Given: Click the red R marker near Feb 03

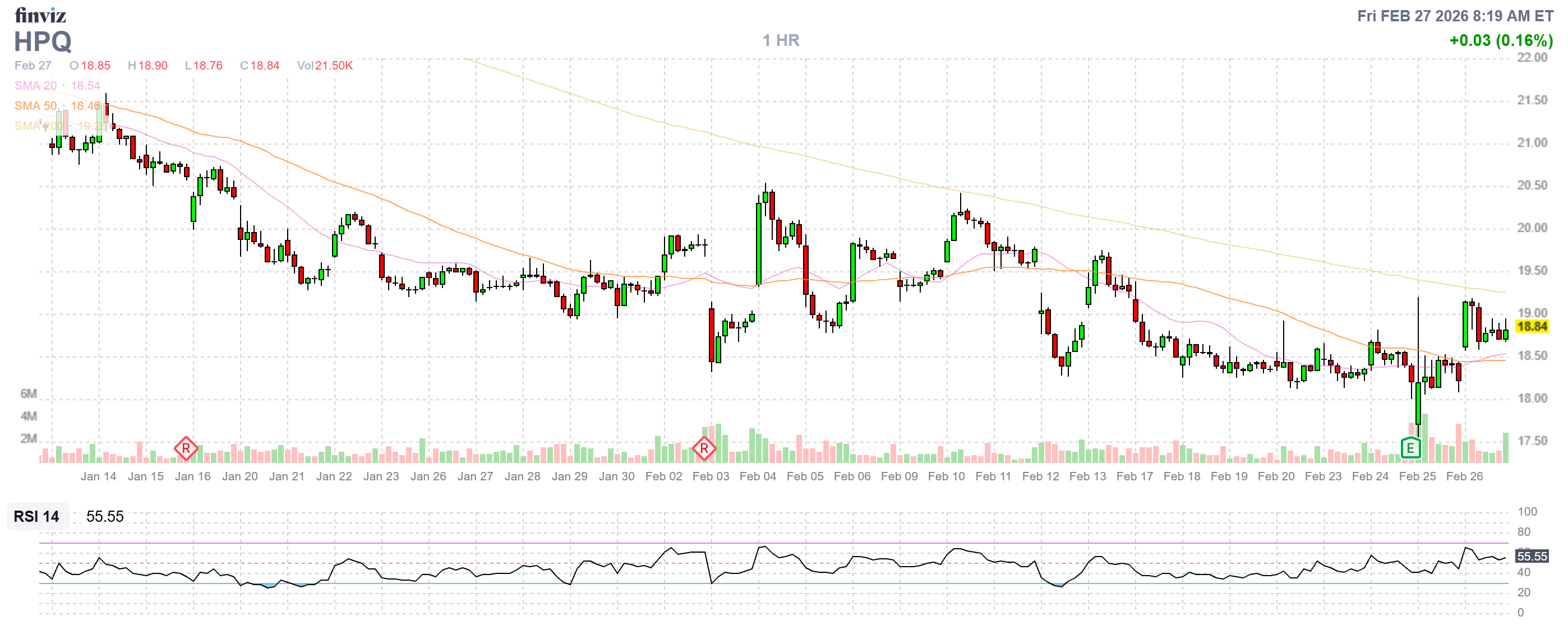Looking at the screenshot, I should pos(704,449).
